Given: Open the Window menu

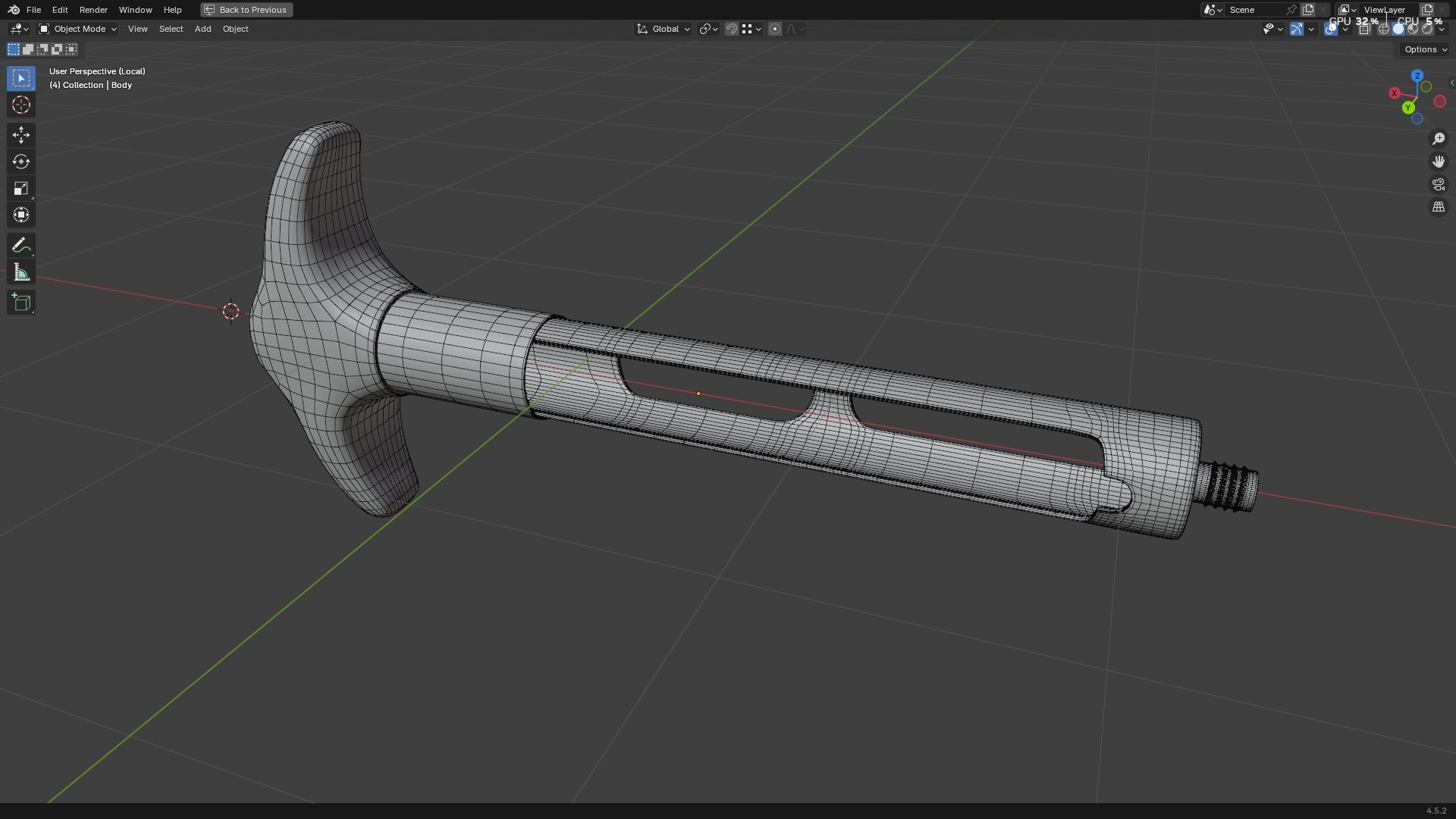Looking at the screenshot, I should pyautogui.click(x=135, y=10).
